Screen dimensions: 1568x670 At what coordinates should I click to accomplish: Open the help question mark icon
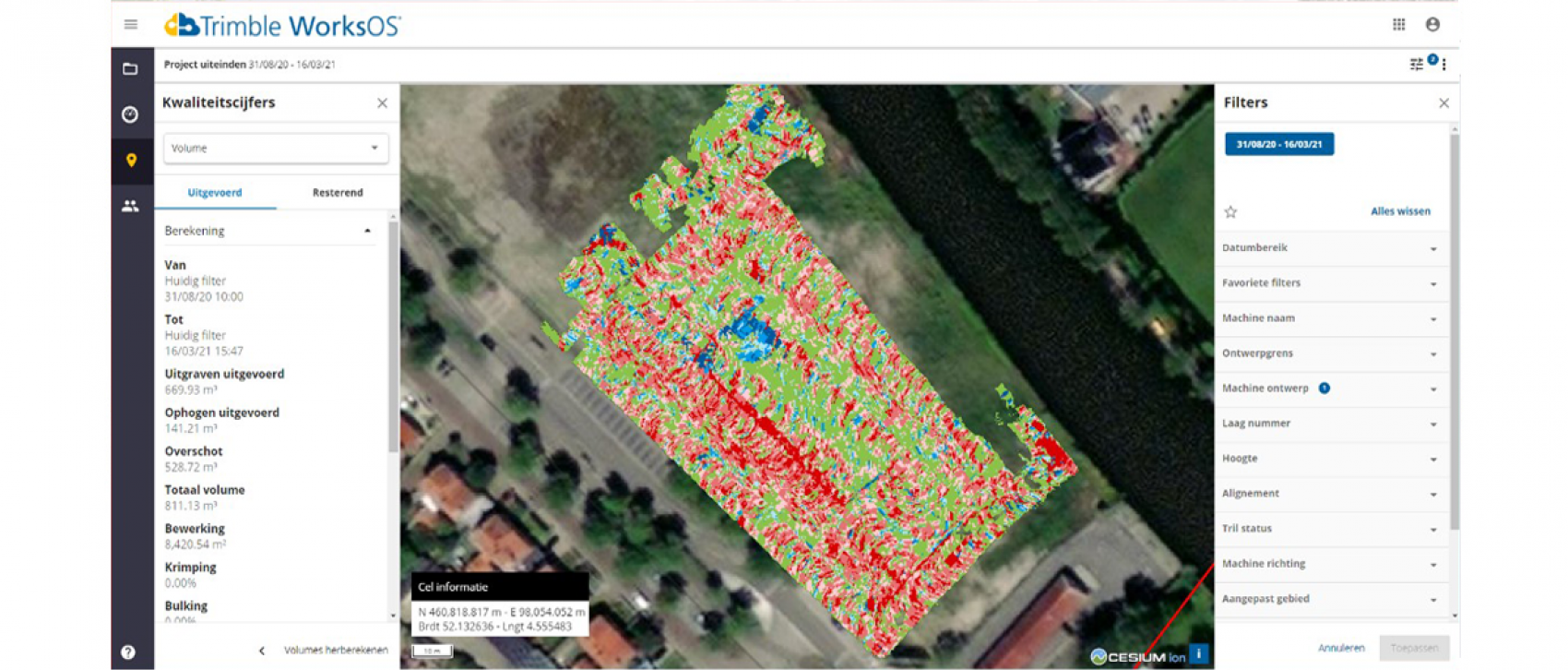pos(129,652)
